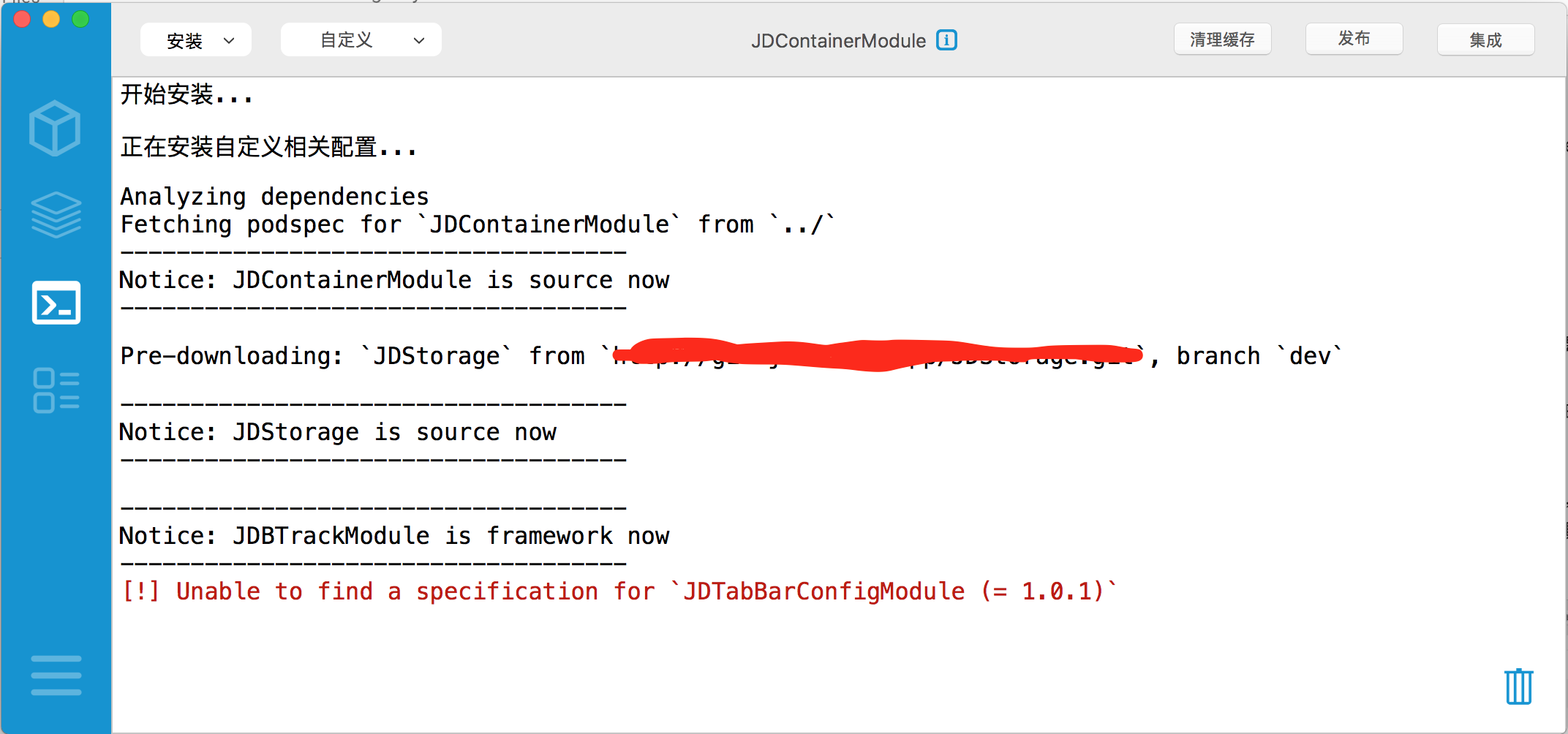Click the JDContainerModule title text
Viewport: 1568px width, 734px height.
(x=839, y=41)
